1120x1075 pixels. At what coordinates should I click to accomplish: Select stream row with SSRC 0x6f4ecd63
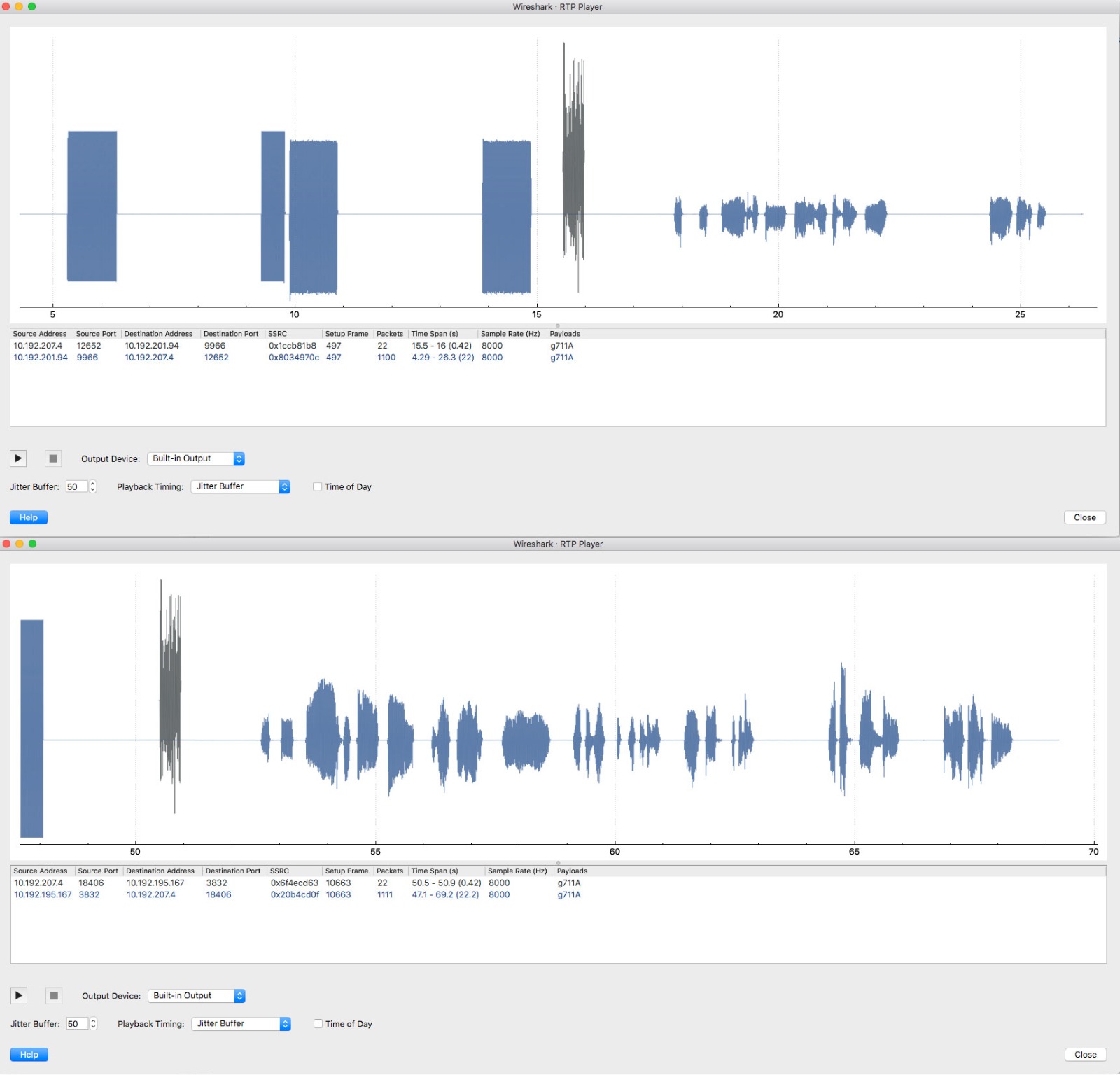pyautogui.click(x=558, y=883)
